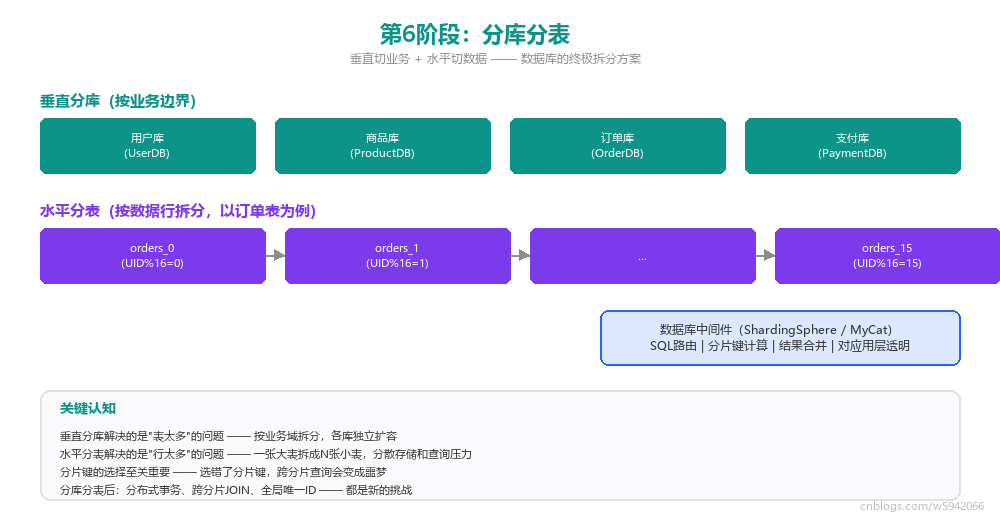Select the orders_15 (UID%16=15) box
The image size is (1000, 520).
(887, 256)
